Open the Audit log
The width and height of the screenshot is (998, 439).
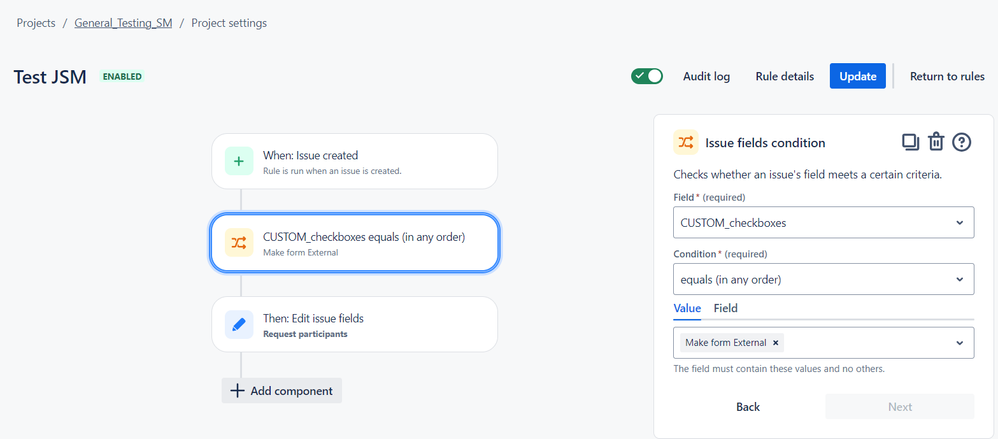coord(706,76)
